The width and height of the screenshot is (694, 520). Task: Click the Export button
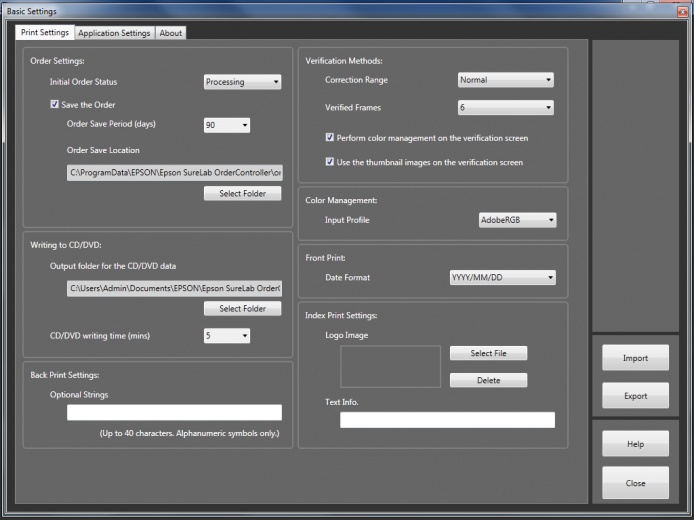coord(635,396)
